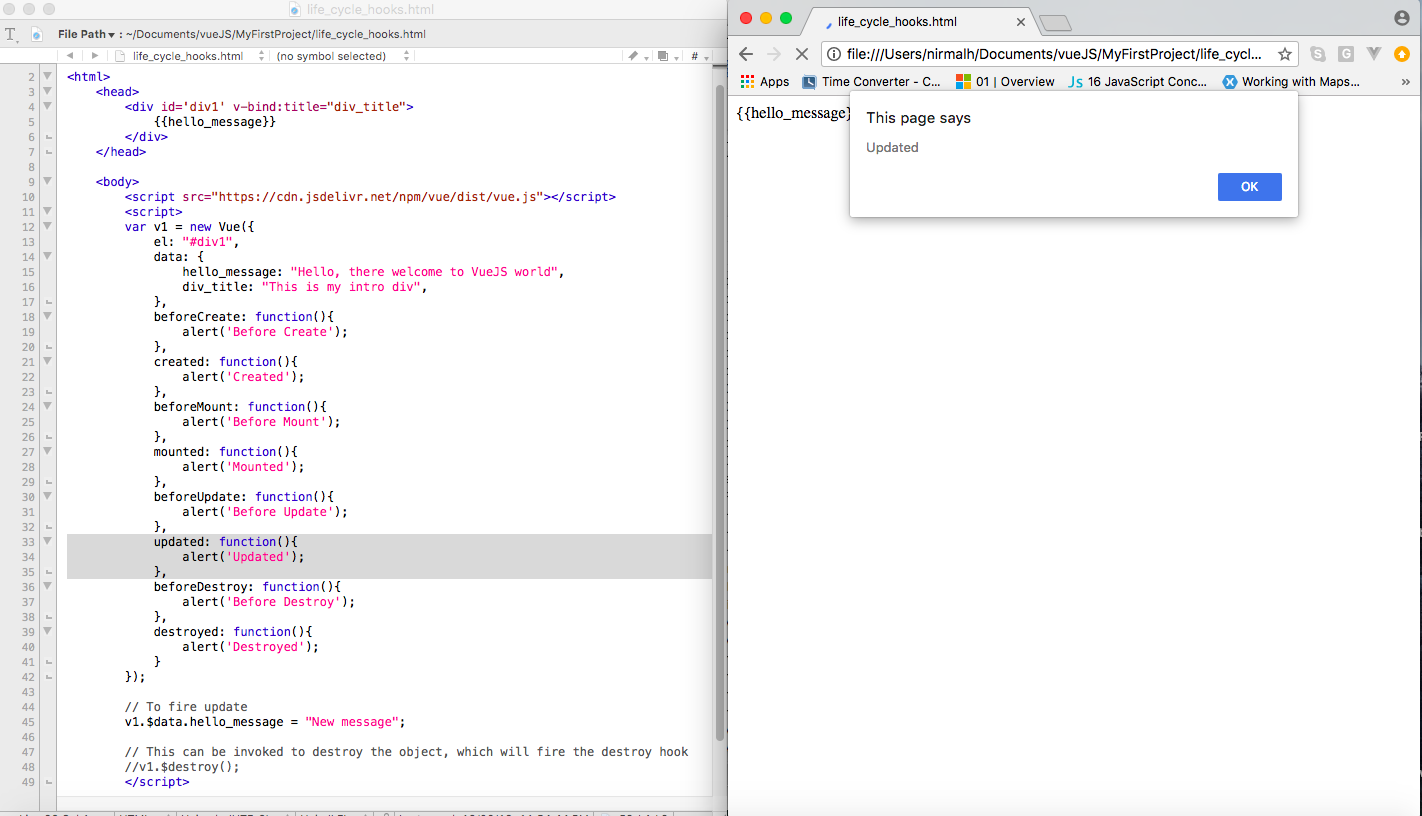Click the gray G extension icon in Chrome

pyautogui.click(x=1346, y=54)
